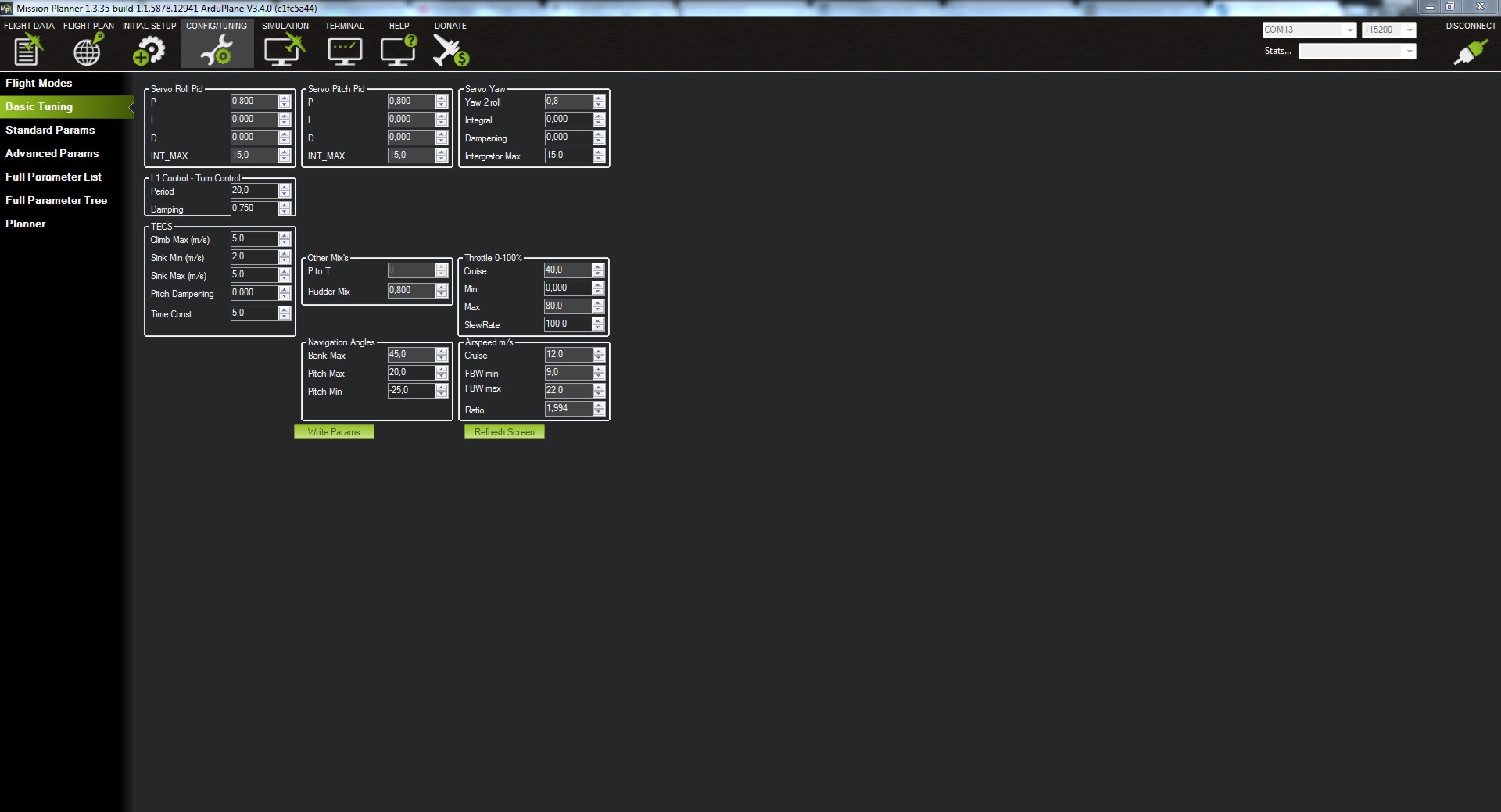Click the Bank Max value field
1501x812 pixels.
410,355
